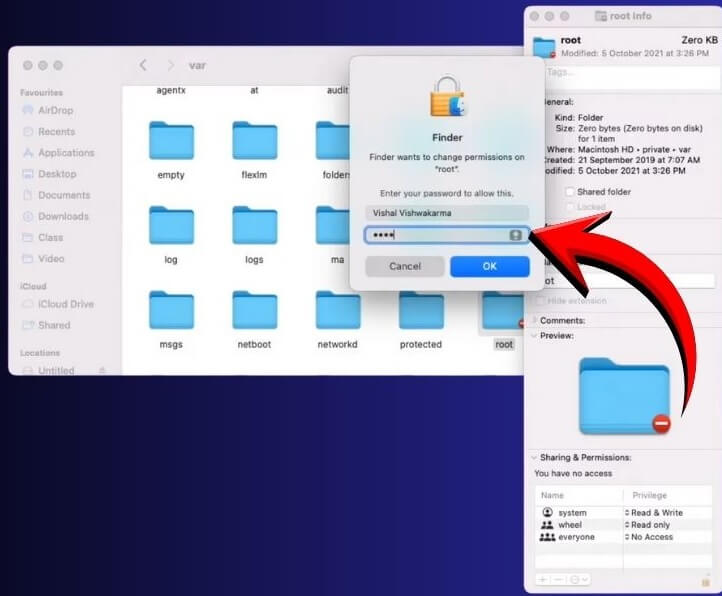
Task: Toggle the Locked checkbox
Action: [x=570, y=206]
